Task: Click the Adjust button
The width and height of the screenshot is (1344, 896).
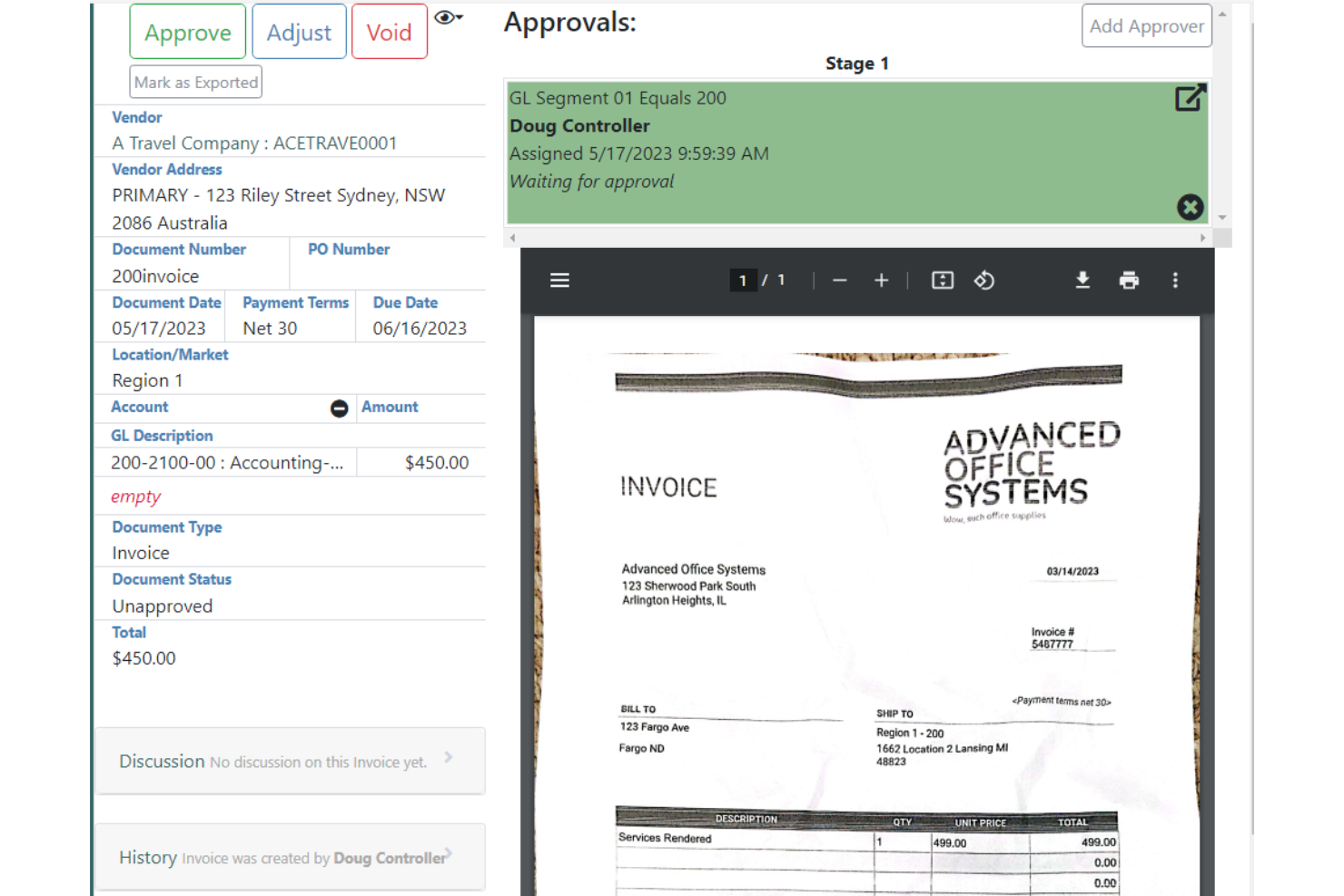Action: (x=299, y=32)
